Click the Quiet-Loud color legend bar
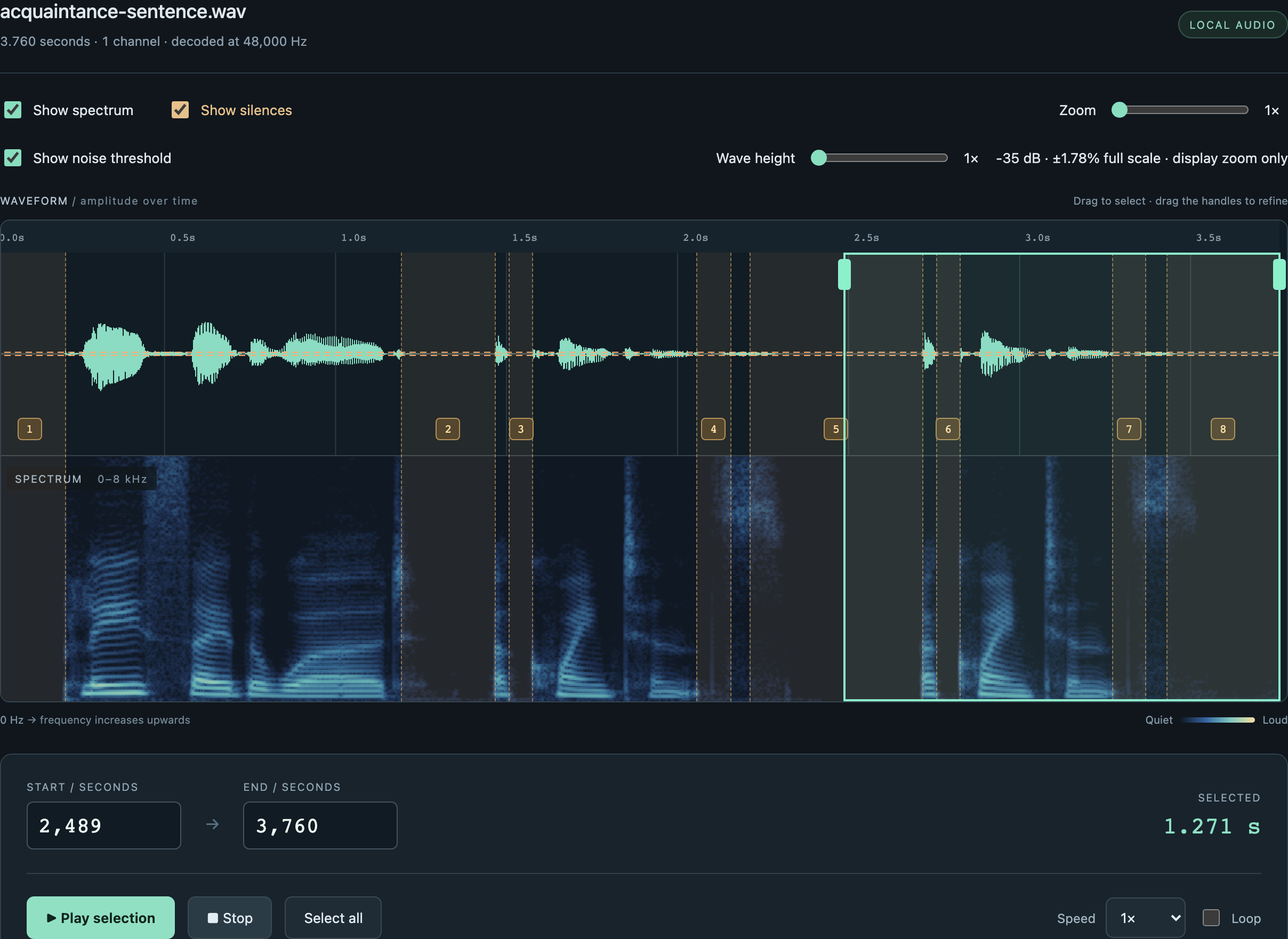The image size is (1288, 939). tap(1218, 719)
